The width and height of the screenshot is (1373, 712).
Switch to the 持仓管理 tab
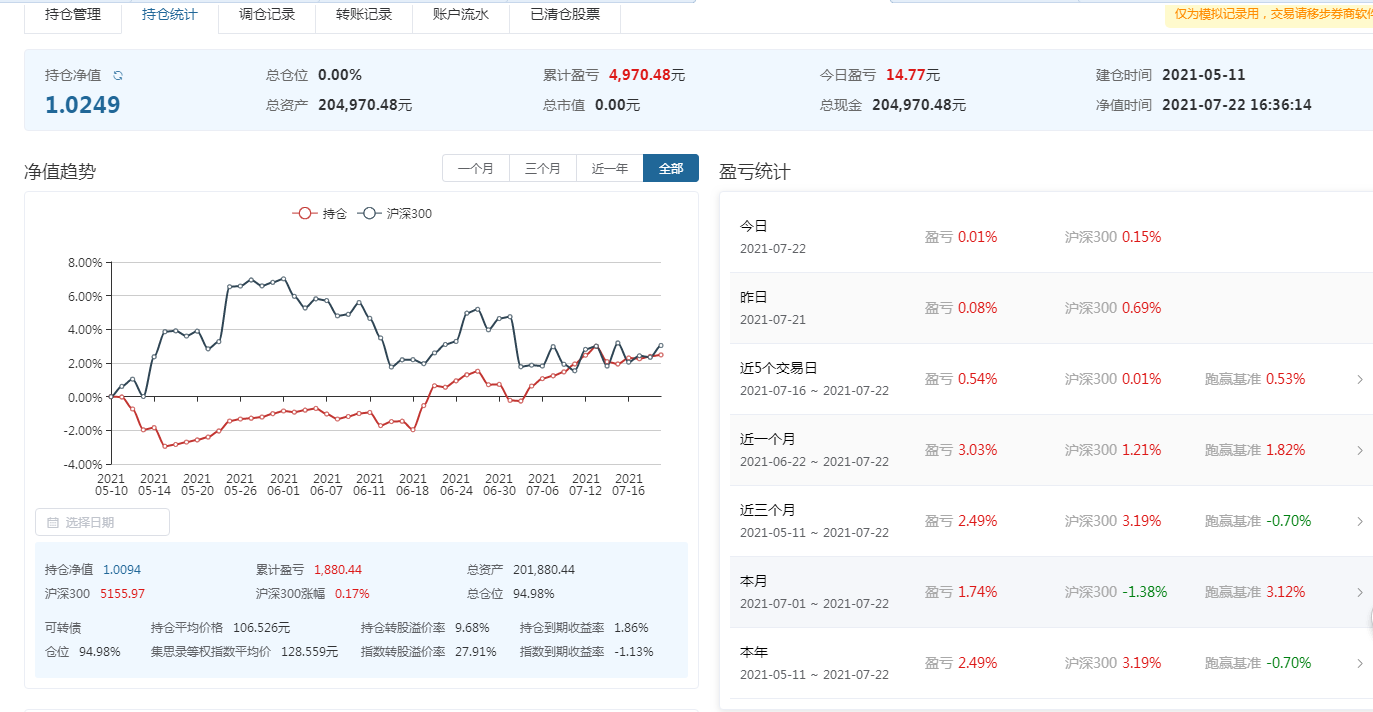(x=73, y=15)
